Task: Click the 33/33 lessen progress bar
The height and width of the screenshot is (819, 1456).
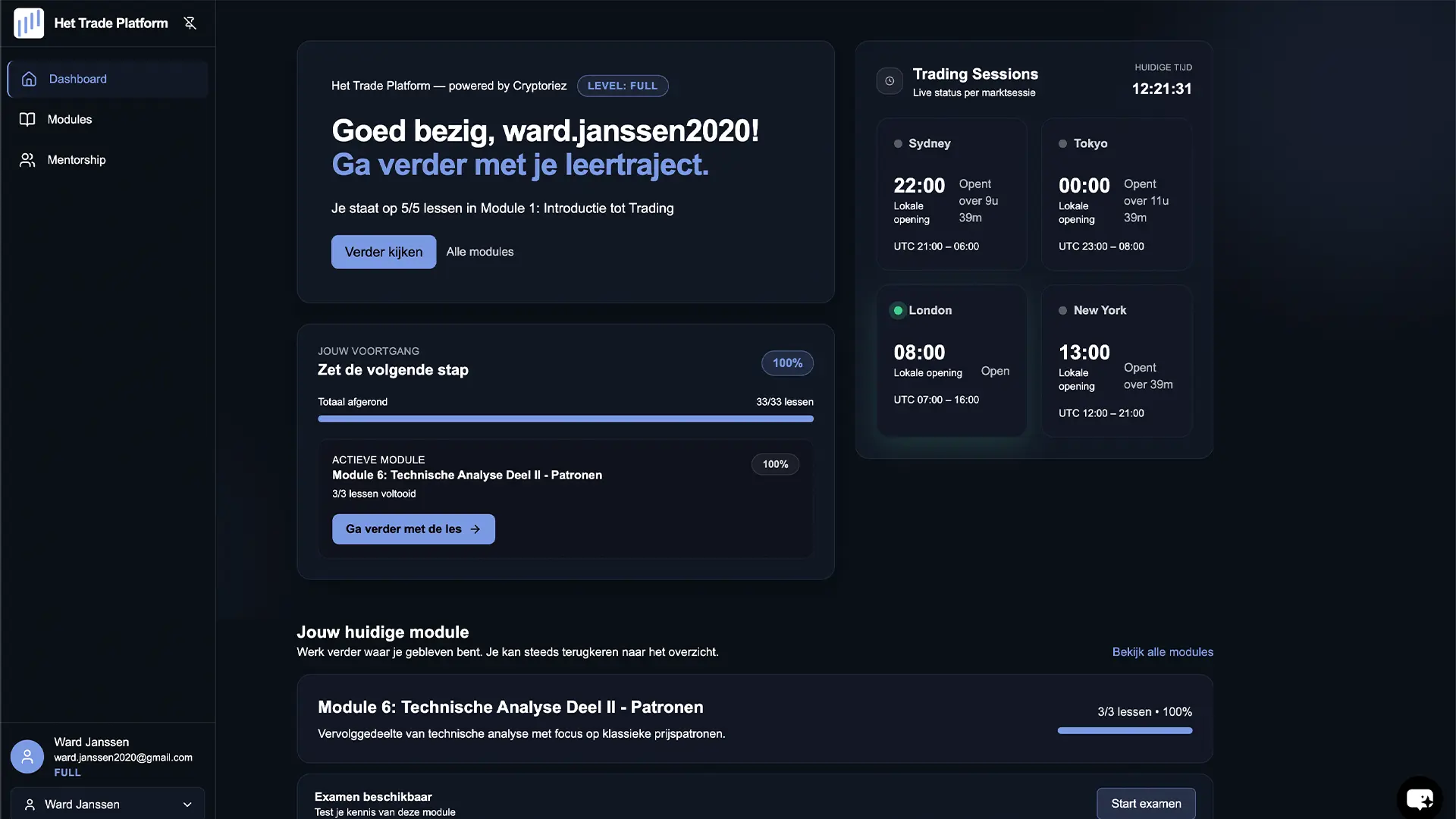Action: [x=565, y=419]
